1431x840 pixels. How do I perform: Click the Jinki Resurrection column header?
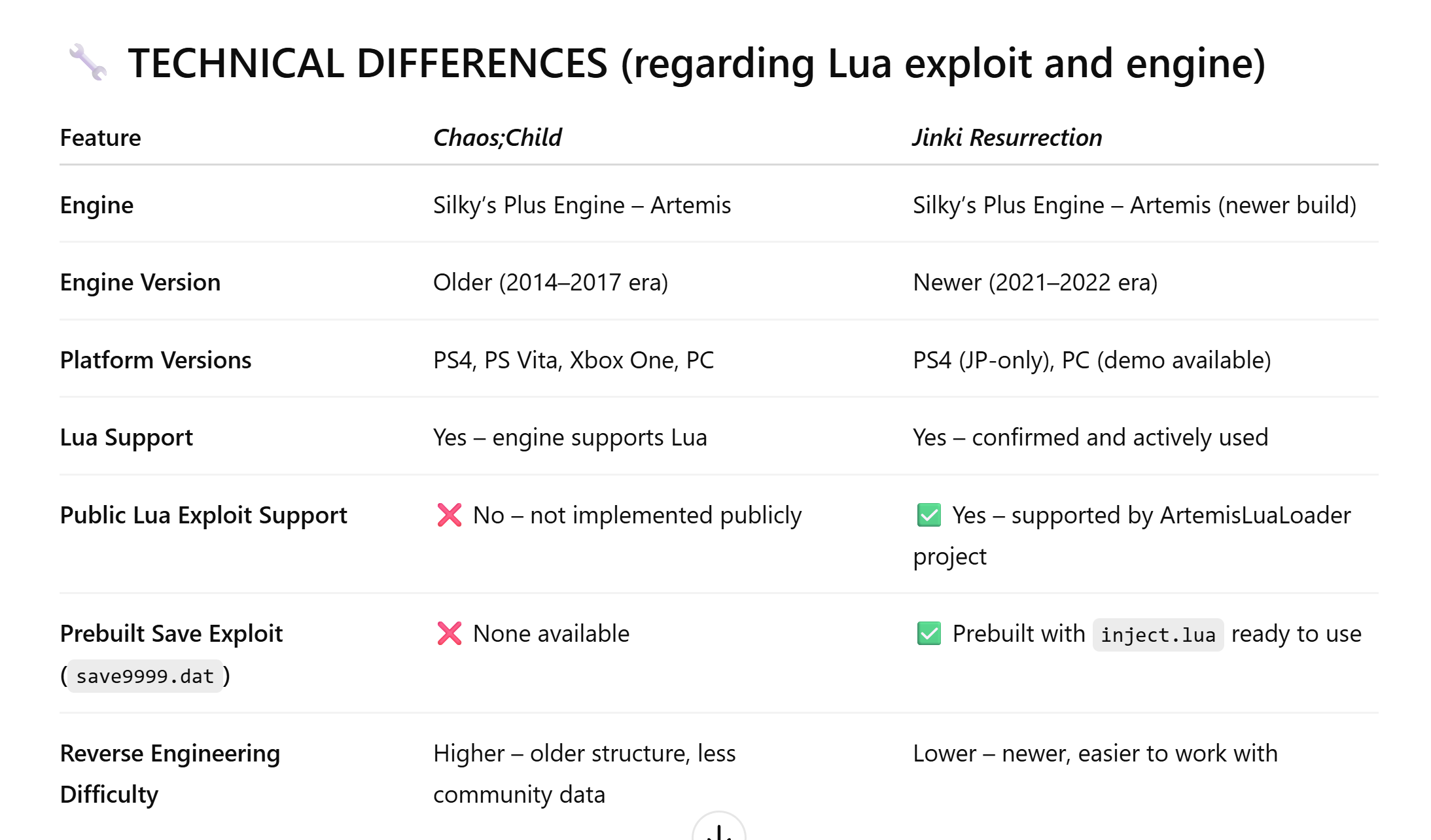tap(1007, 137)
